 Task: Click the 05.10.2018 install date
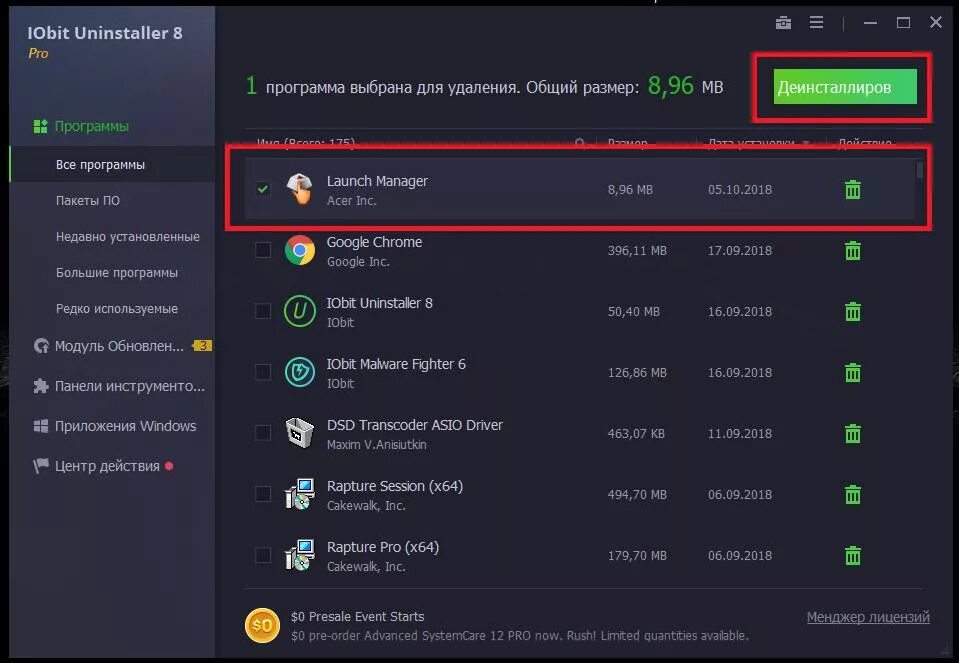coord(739,190)
